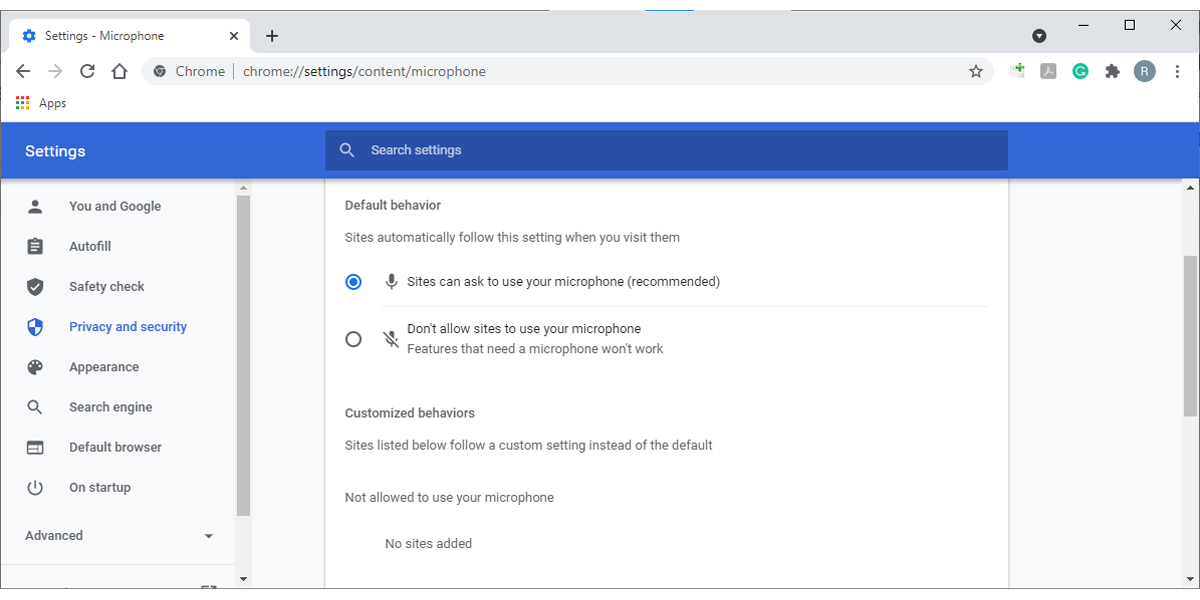Click the Appearance palette icon

35,367
